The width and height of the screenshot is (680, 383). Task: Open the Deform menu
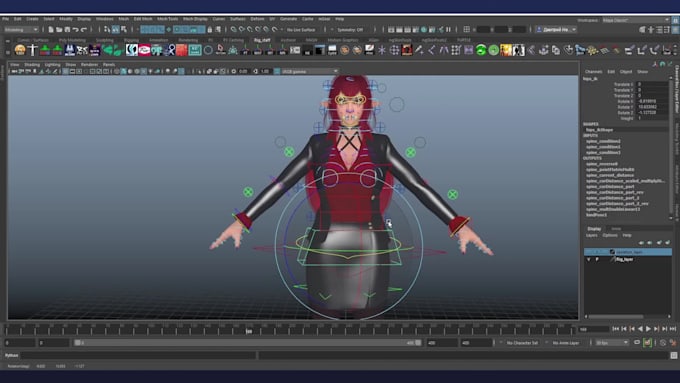click(x=257, y=19)
